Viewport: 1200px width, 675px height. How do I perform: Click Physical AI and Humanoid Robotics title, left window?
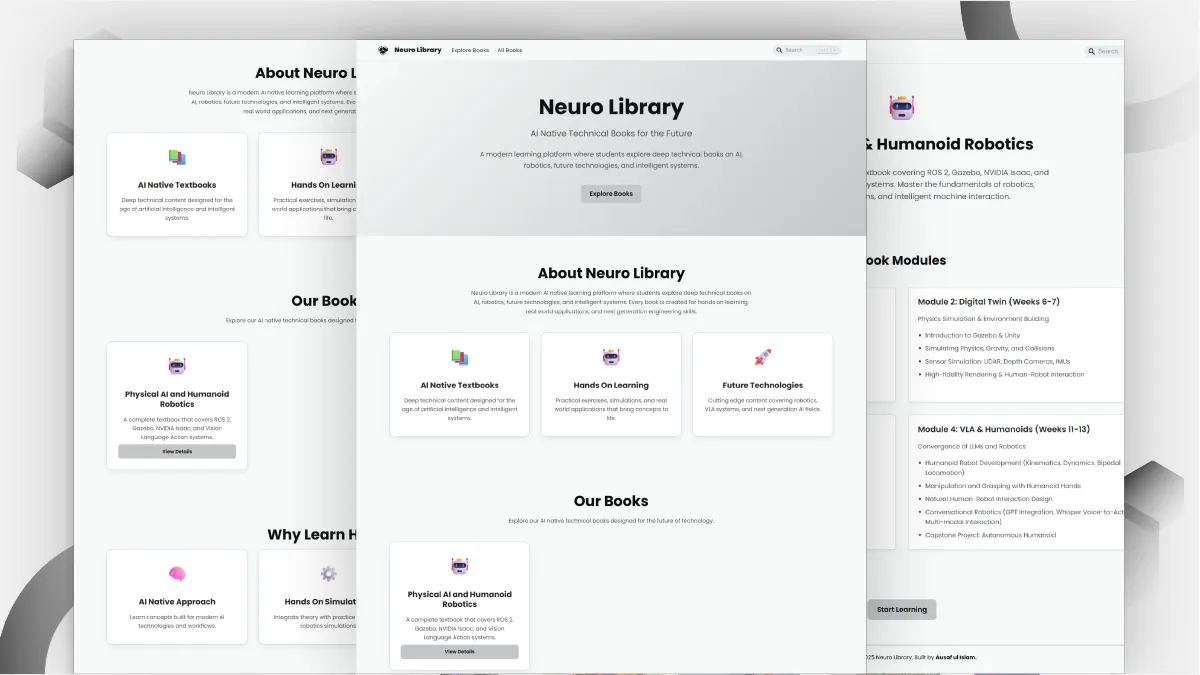[177, 399]
